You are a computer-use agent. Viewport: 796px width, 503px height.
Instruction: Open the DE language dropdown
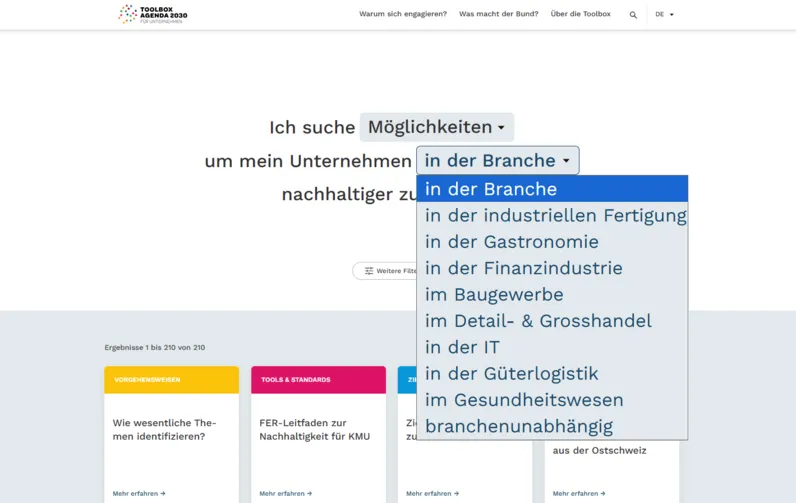[x=664, y=15]
